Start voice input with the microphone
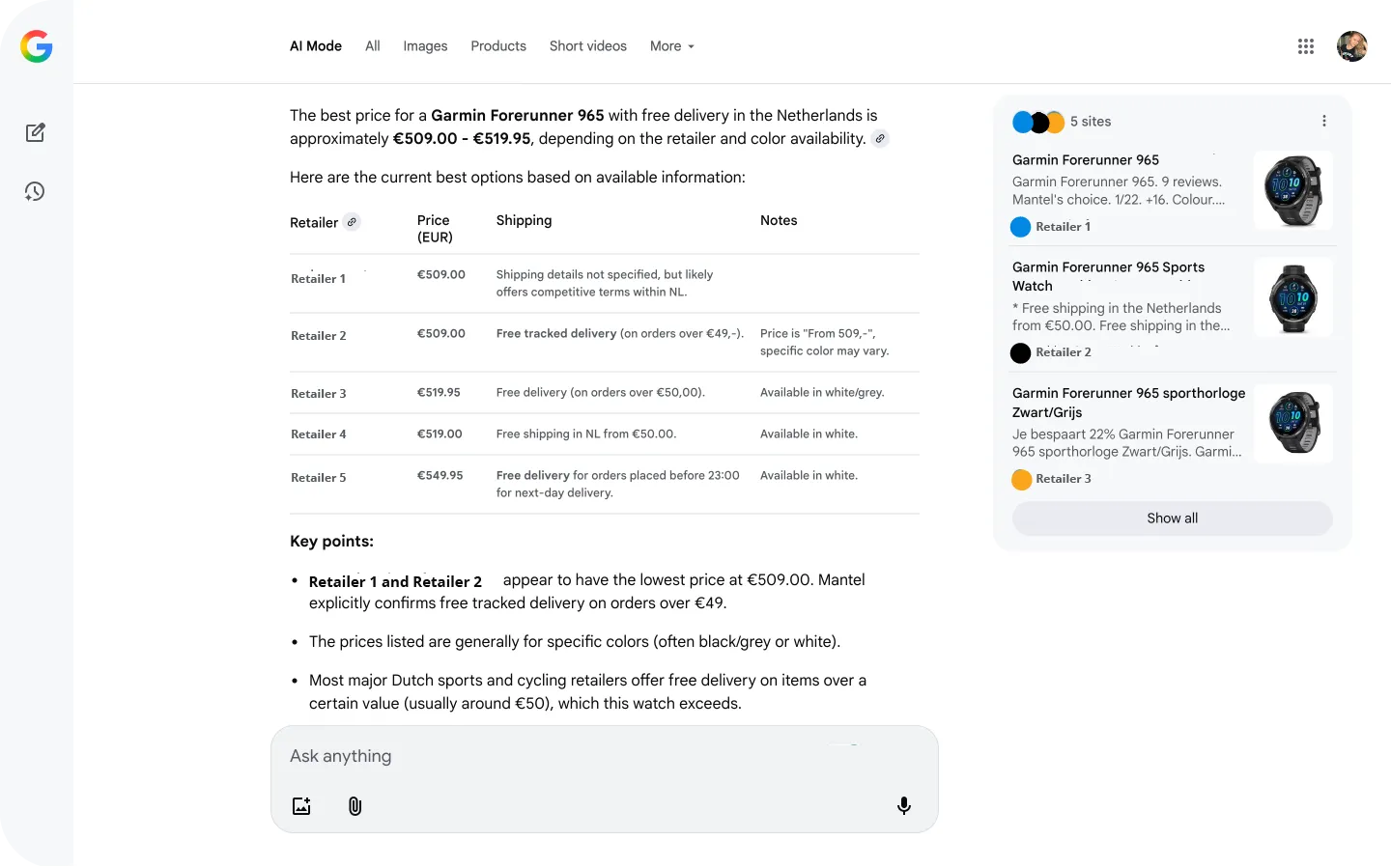Screen dimensions: 1391x868 click(x=903, y=806)
